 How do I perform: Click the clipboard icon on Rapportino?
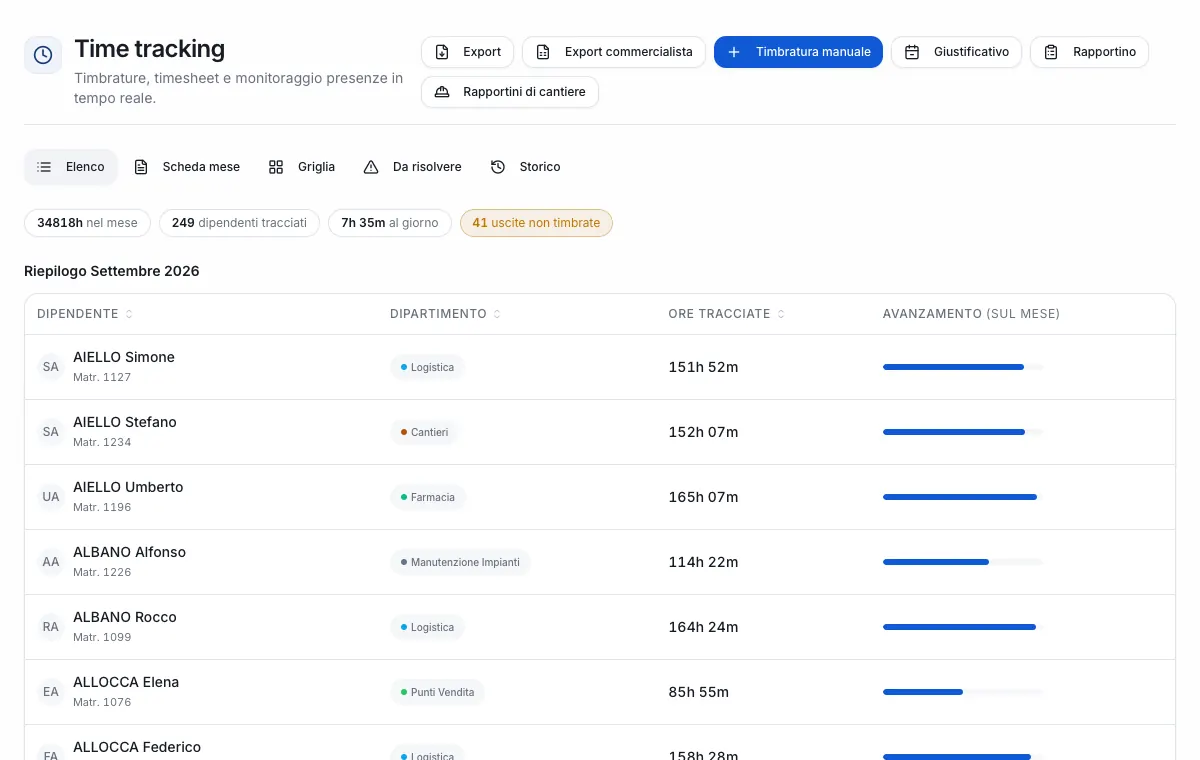(x=1051, y=52)
